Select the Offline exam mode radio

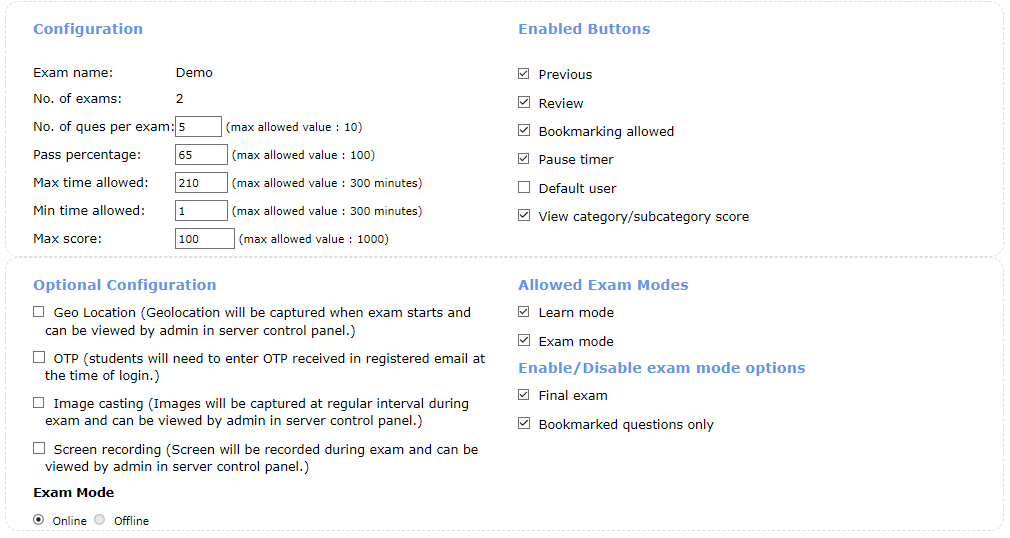click(x=100, y=520)
